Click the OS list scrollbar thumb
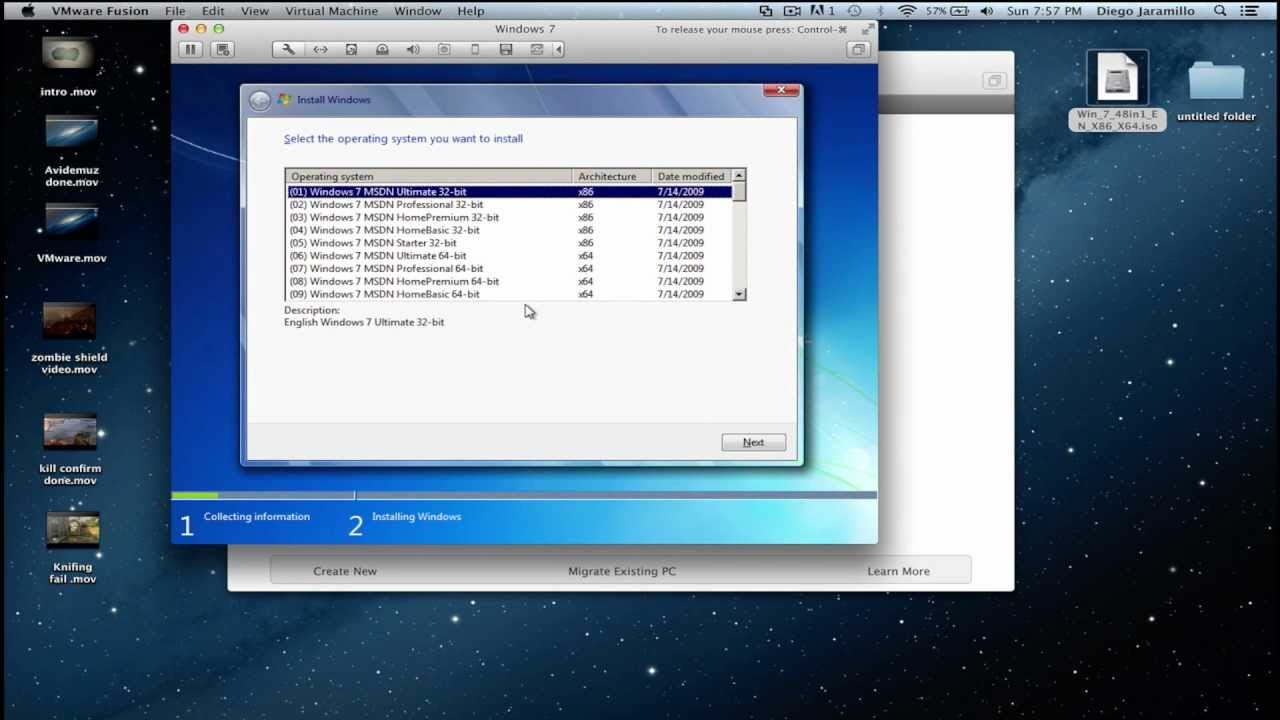Screen dimensions: 1280x720 (739, 192)
